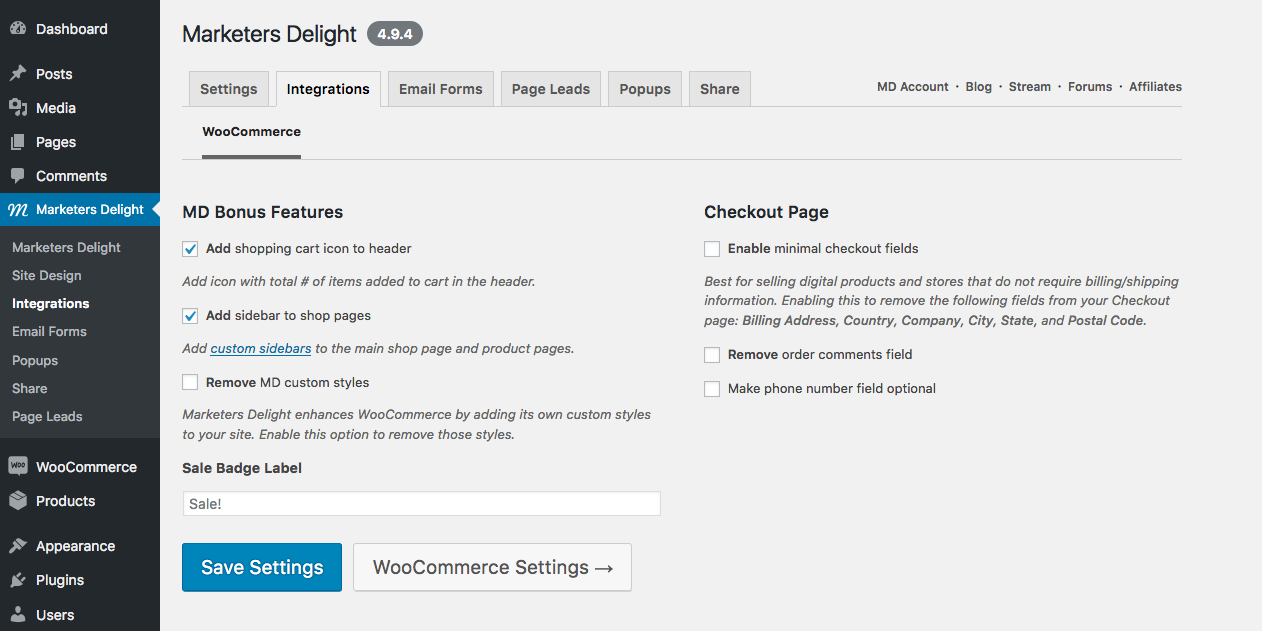The width and height of the screenshot is (1262, 631).
Task: Switch to the Popups tab
Action: tap(645, 89)
